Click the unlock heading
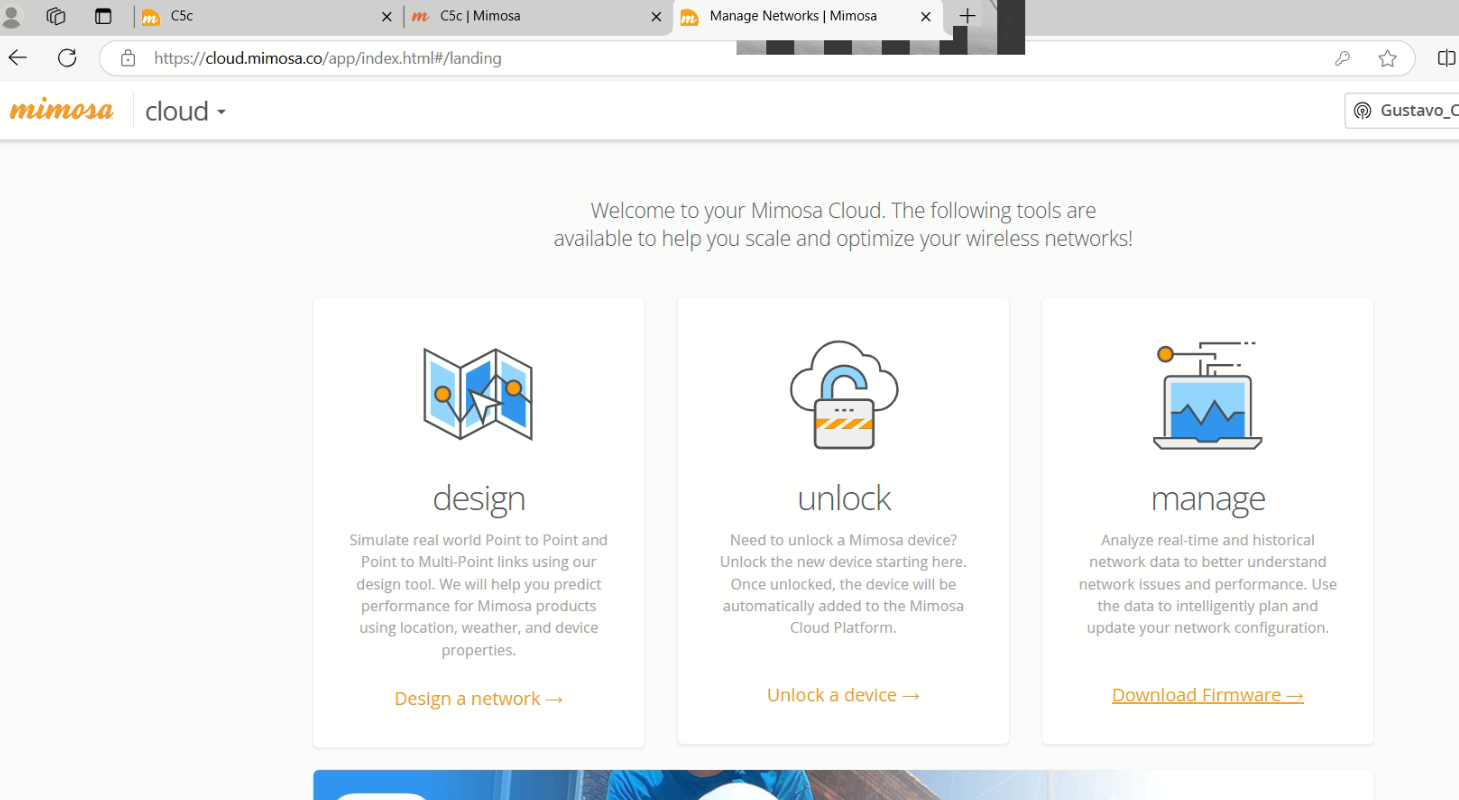 pos(844,498)
